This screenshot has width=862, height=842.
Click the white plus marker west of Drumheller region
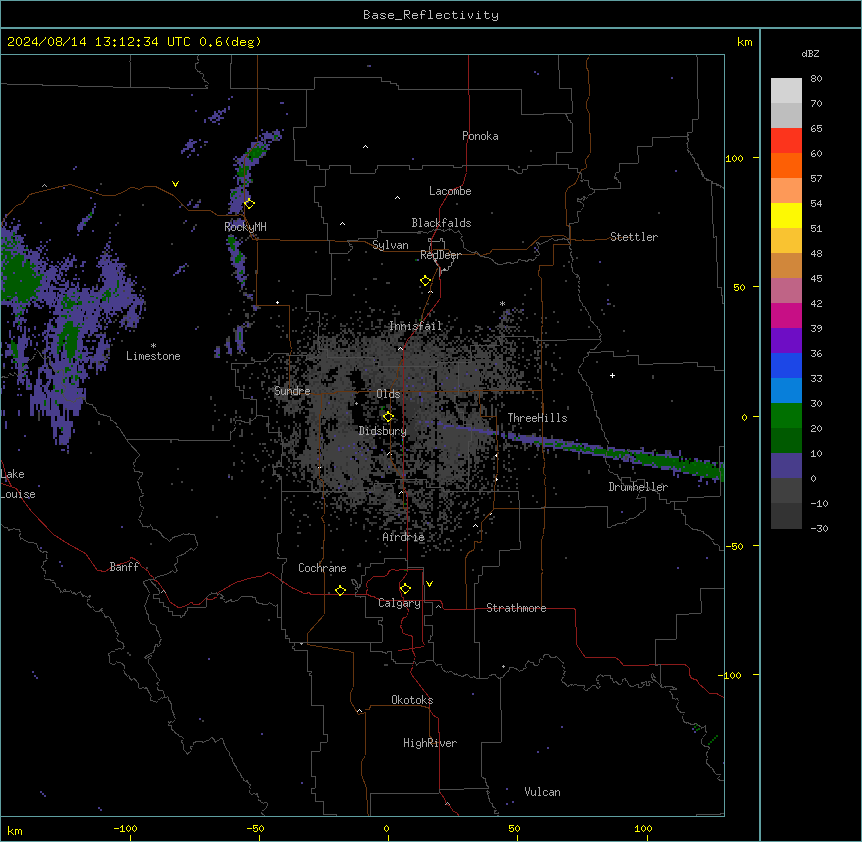[x=612, y=375]
